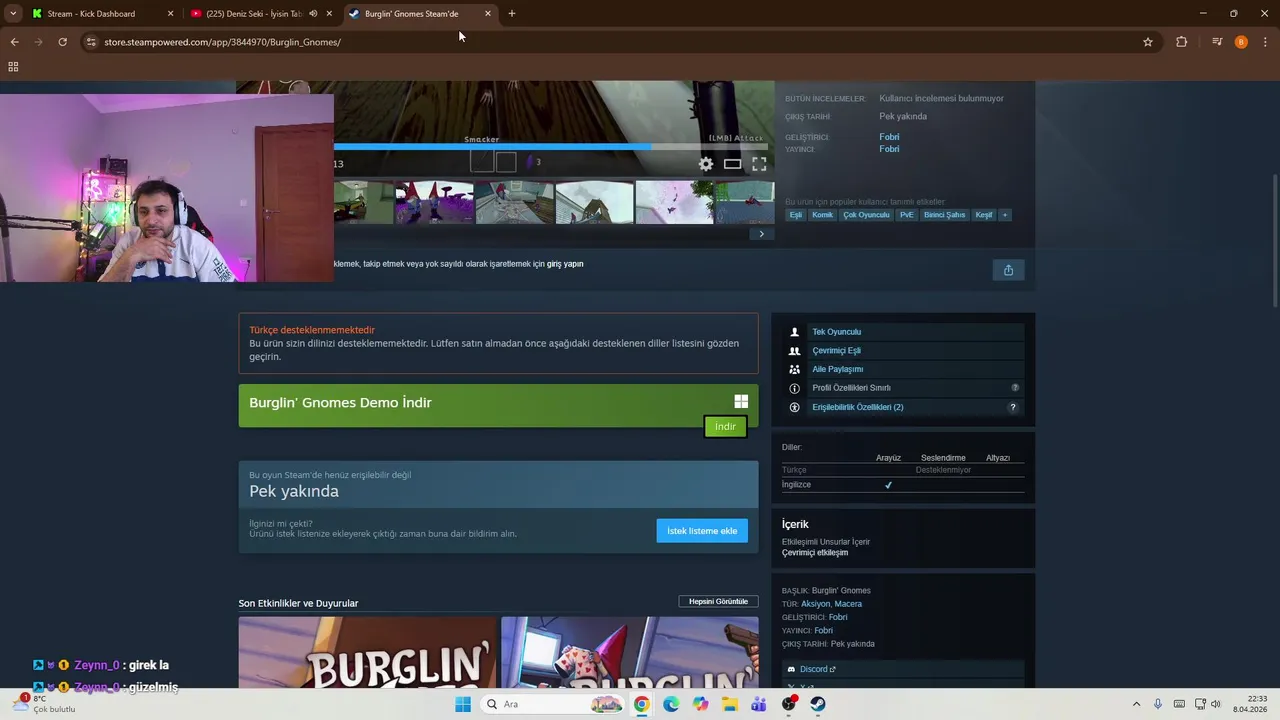Open Copilot from the taskbar
This screenshot has height=720, width=1280.
700,704
